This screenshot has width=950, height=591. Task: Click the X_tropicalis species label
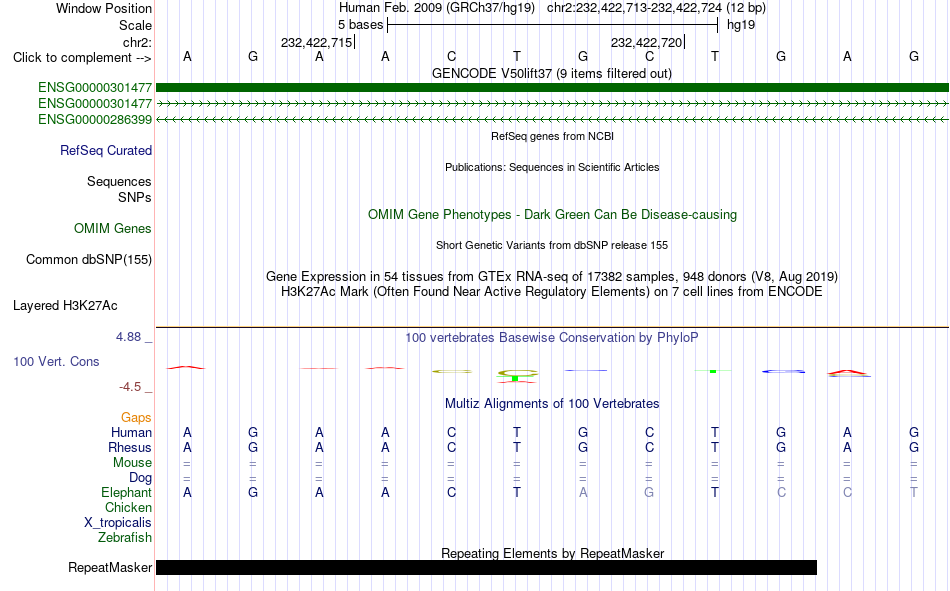pyautogui.click(x=118, y=523)
